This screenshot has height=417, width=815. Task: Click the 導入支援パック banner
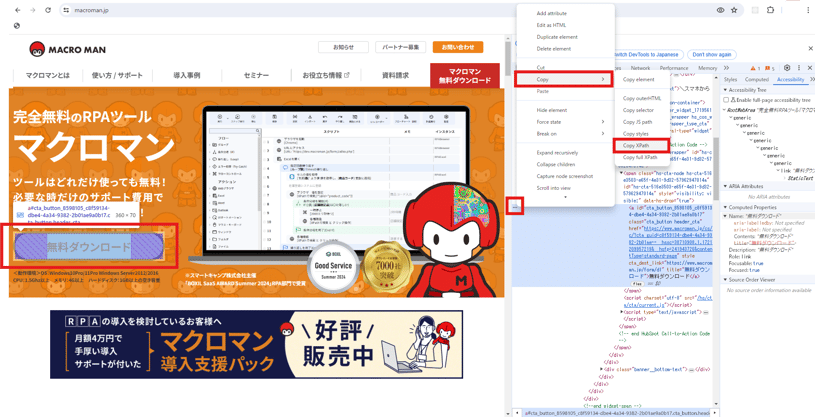tap(256, 344)
